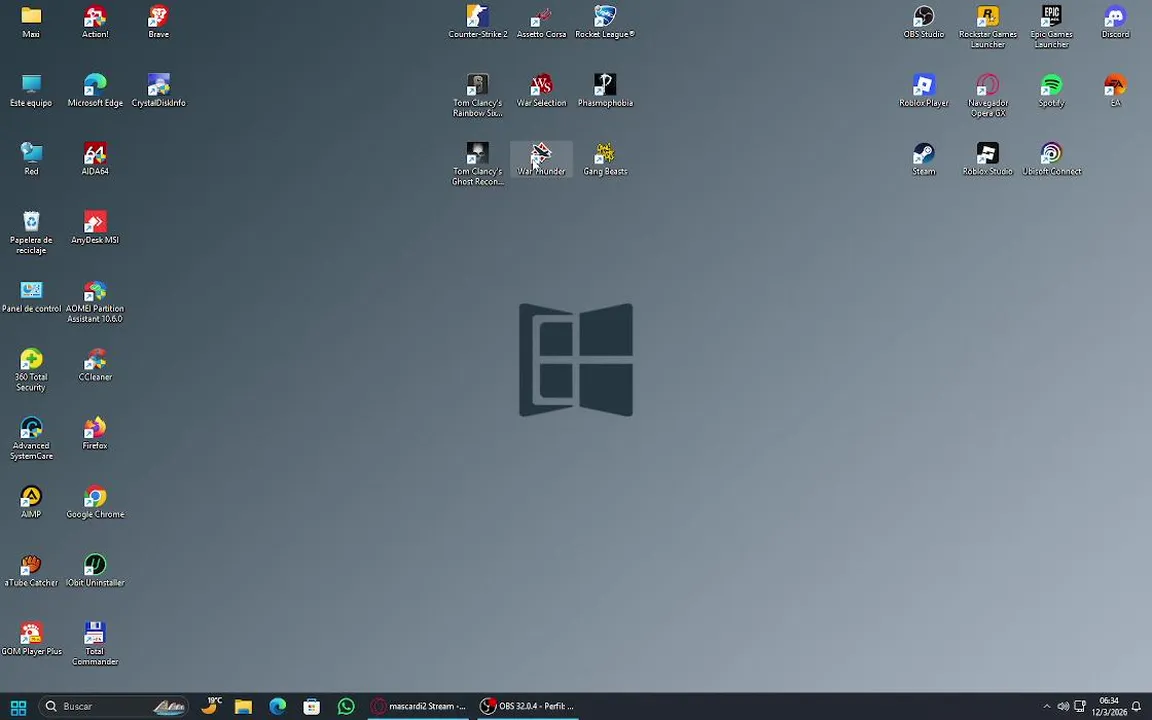Screen dimensions: 1152x720
Task: Select OBS Studio desktop shortcut
Action: [924, 21]
